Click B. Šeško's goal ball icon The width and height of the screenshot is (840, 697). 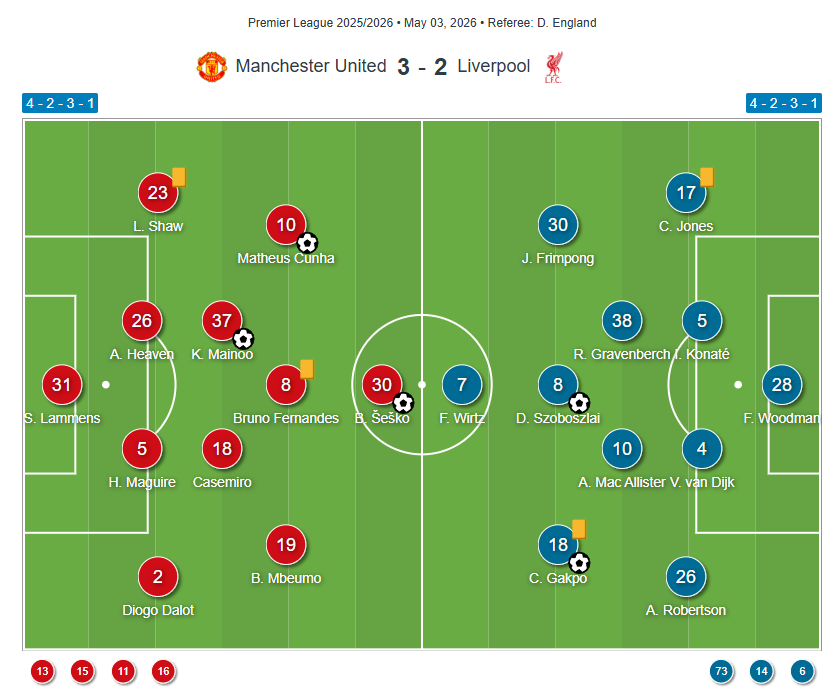(403, 403)
